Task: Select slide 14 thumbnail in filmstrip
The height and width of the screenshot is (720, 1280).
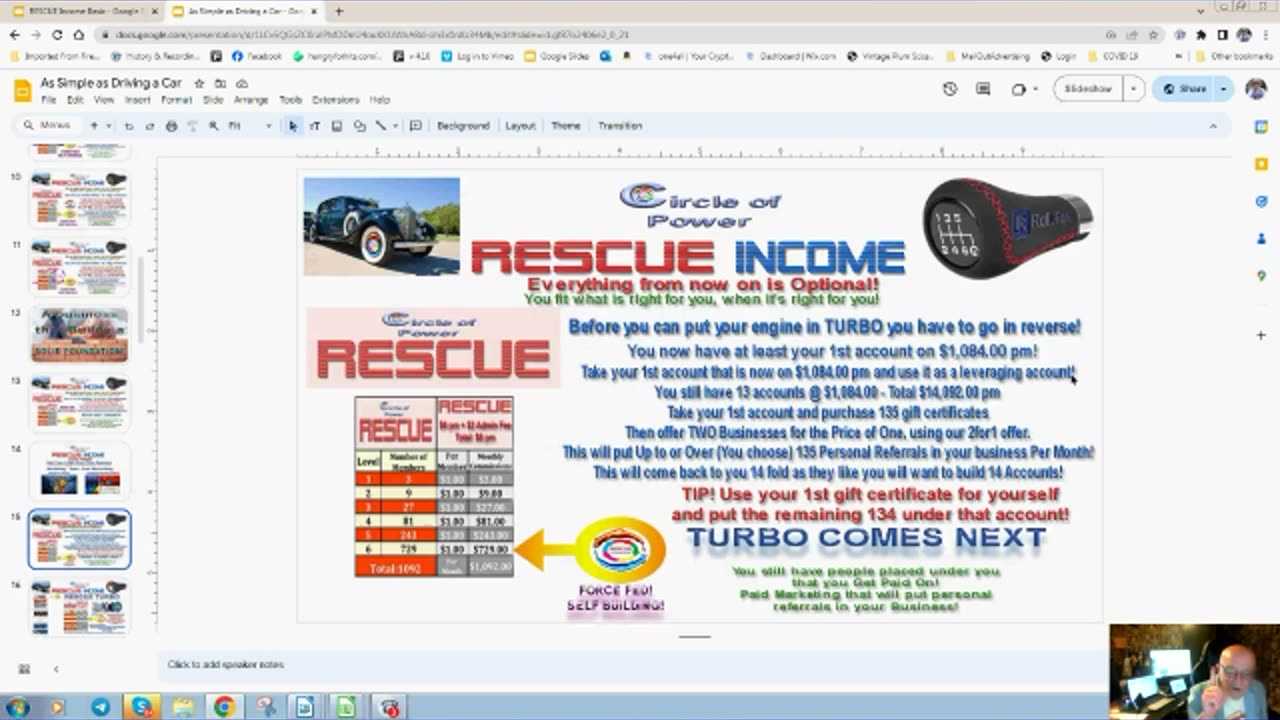Action: tap(79, 470)
